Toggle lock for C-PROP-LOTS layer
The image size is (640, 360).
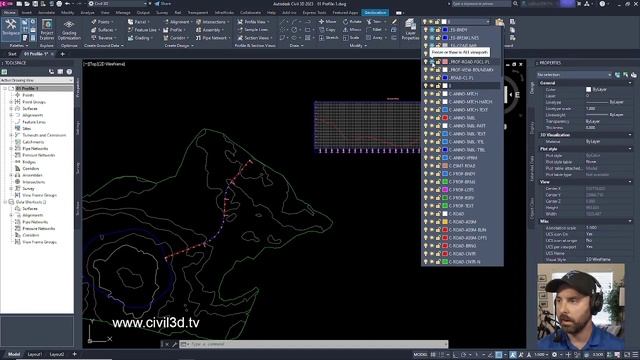[438, 190]
